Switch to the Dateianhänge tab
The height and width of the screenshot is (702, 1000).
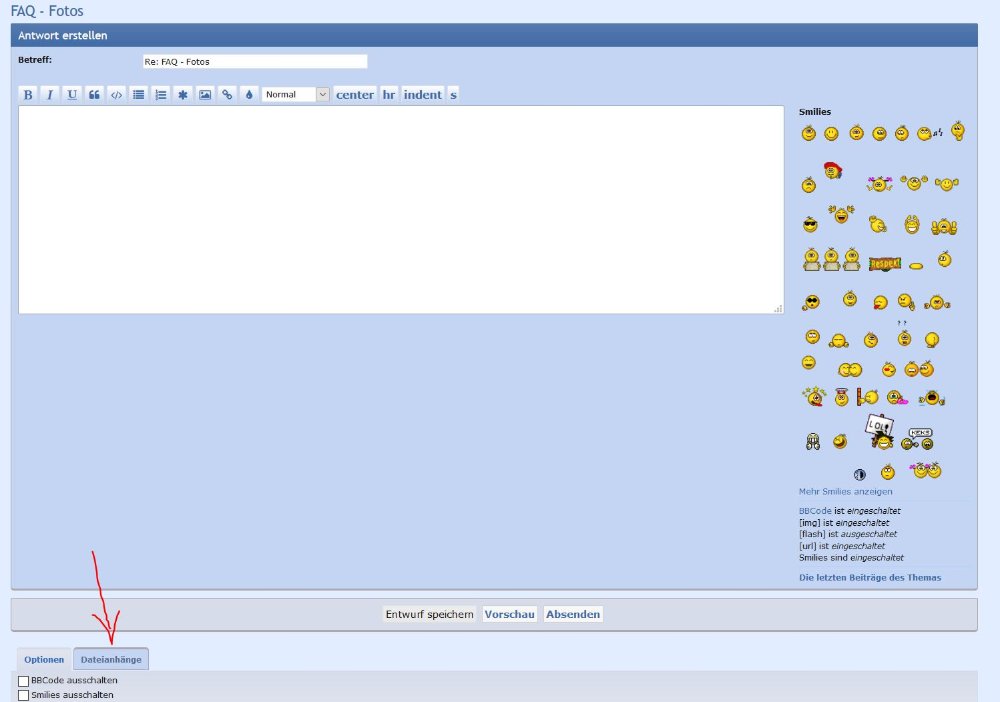coord(111,659)
